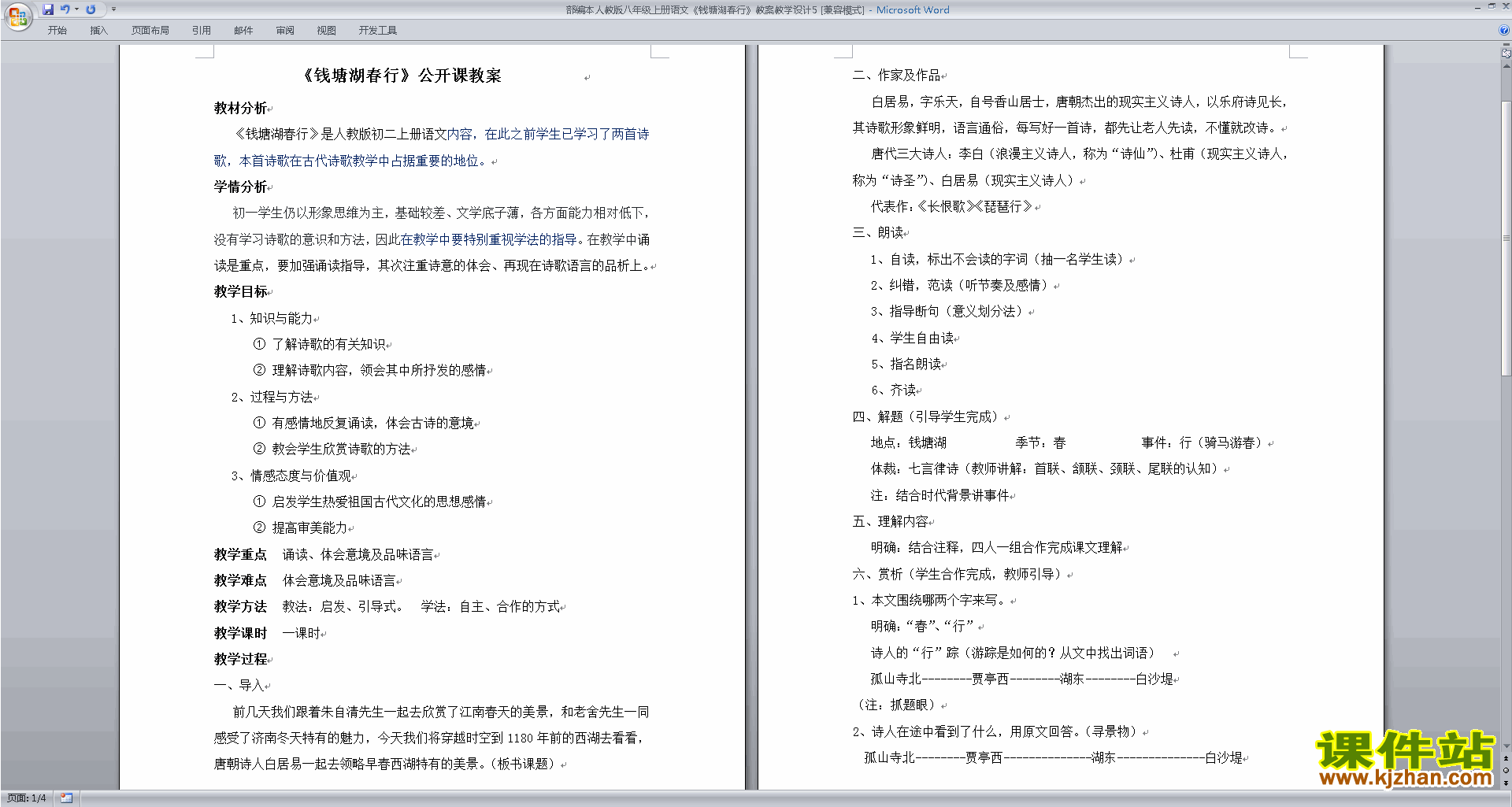Click the heading 学情分析
The width and height of the screenshot is (1512, 807).
(241, 187)
